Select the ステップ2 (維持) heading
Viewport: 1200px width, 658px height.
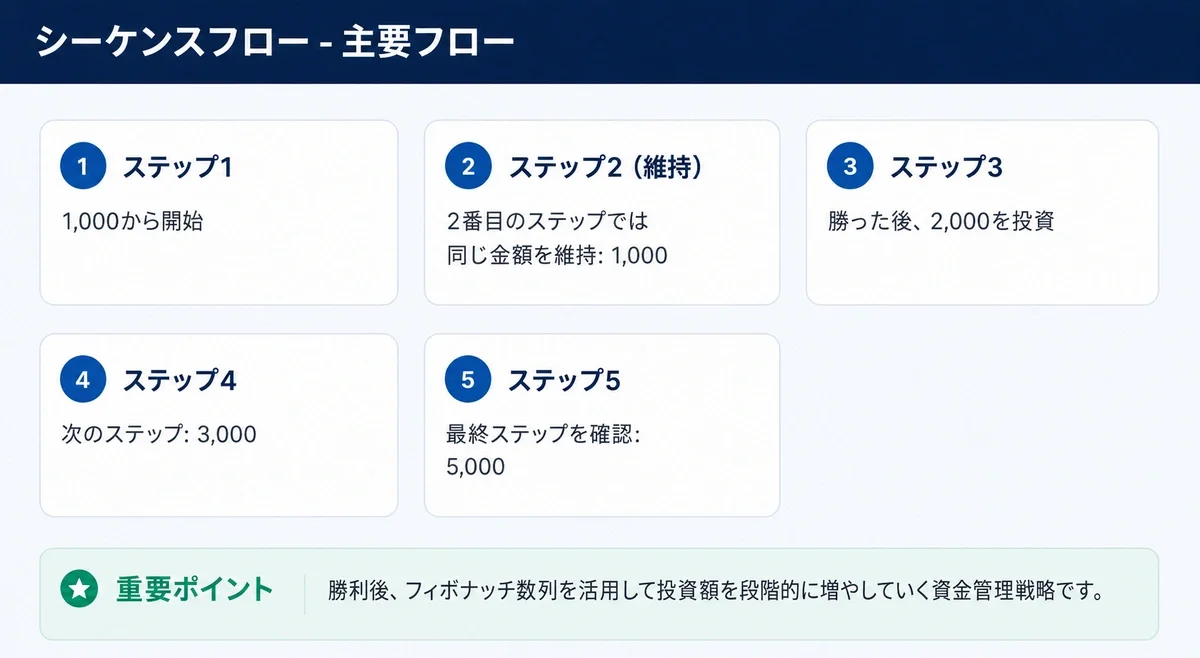[x=606, y=167]
